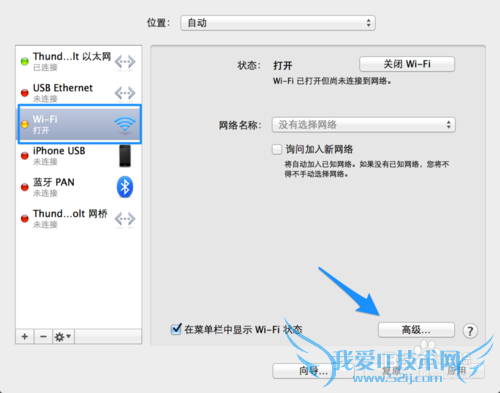Click yellow status dot of Wi-Fi
Viewport: 500px width, 393px height.
[25, 124]
